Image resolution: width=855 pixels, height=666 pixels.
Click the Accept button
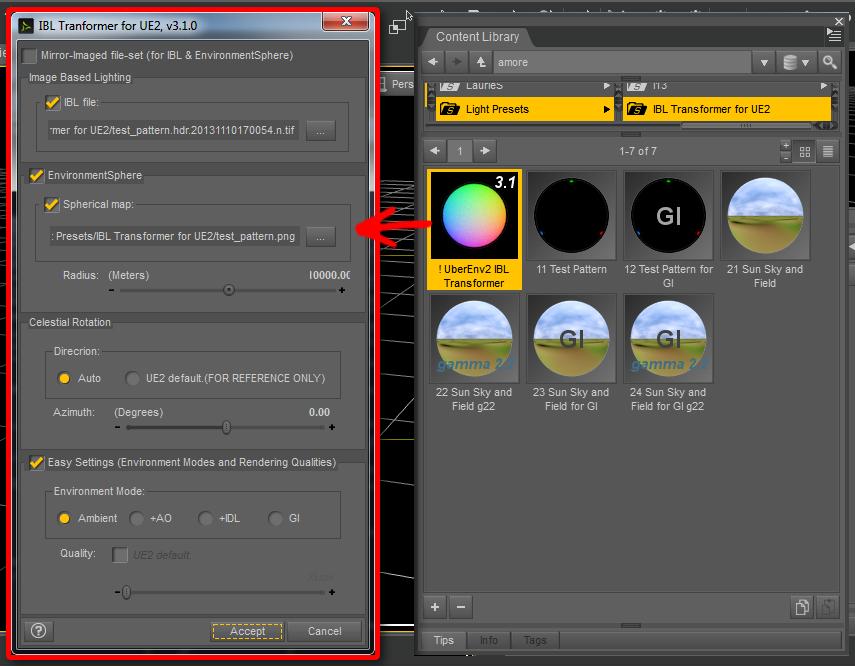[x=248, y=631]
